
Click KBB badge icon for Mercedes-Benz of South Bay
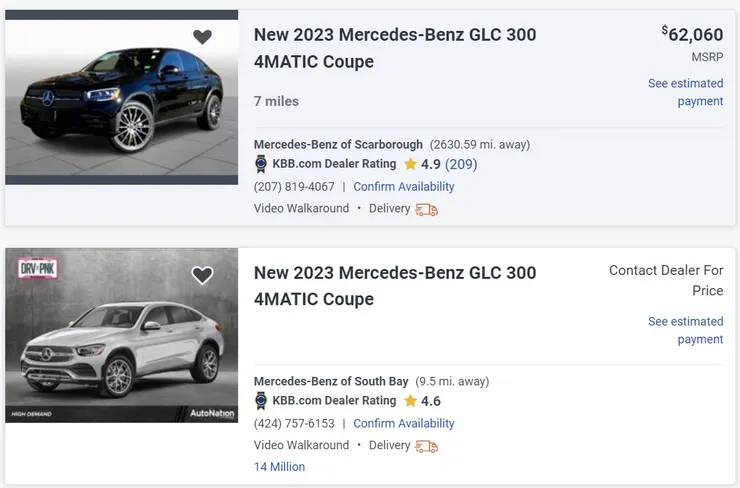(261, 401)
